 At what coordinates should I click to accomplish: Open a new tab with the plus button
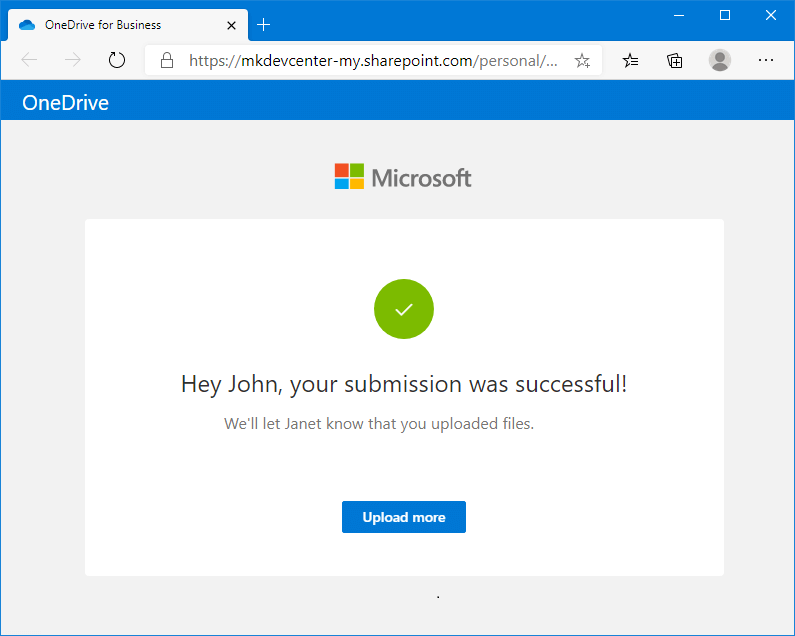[263, 24]
